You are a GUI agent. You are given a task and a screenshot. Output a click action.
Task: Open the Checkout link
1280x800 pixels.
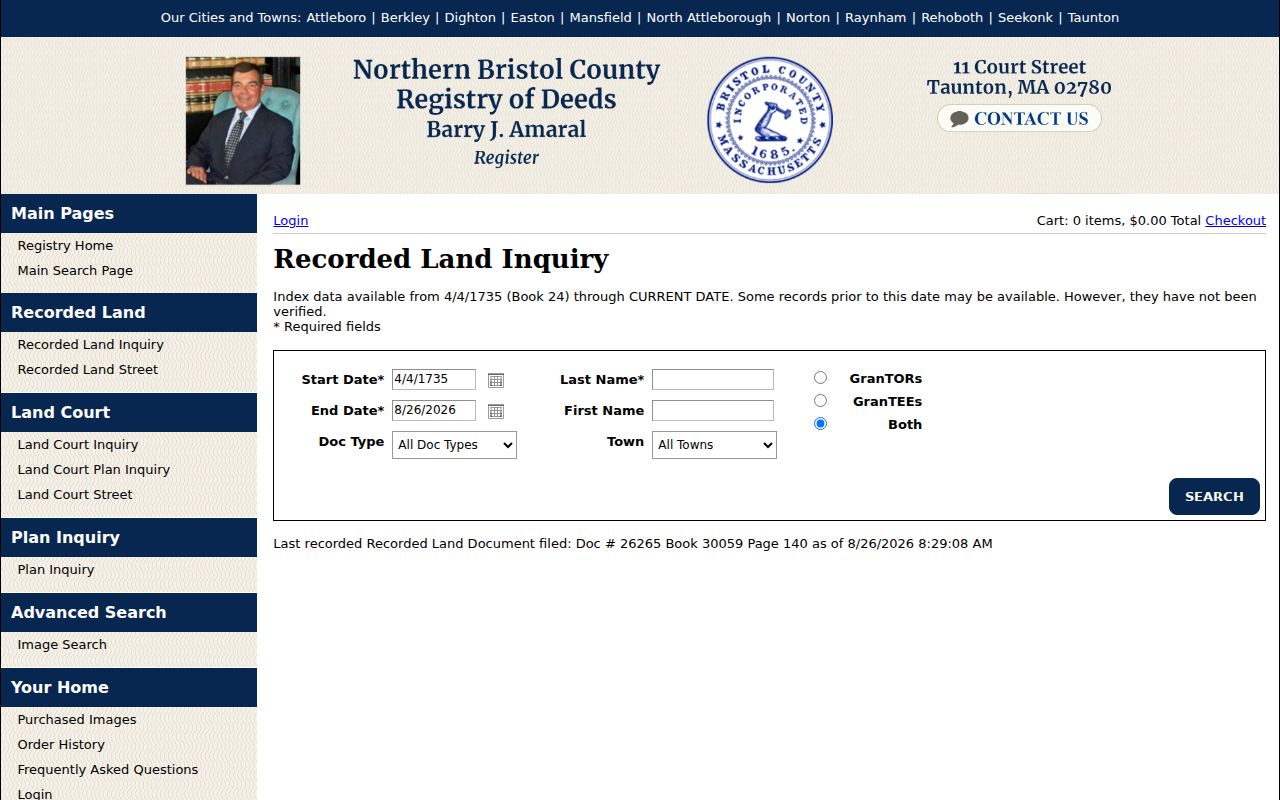pos(1235,221)
